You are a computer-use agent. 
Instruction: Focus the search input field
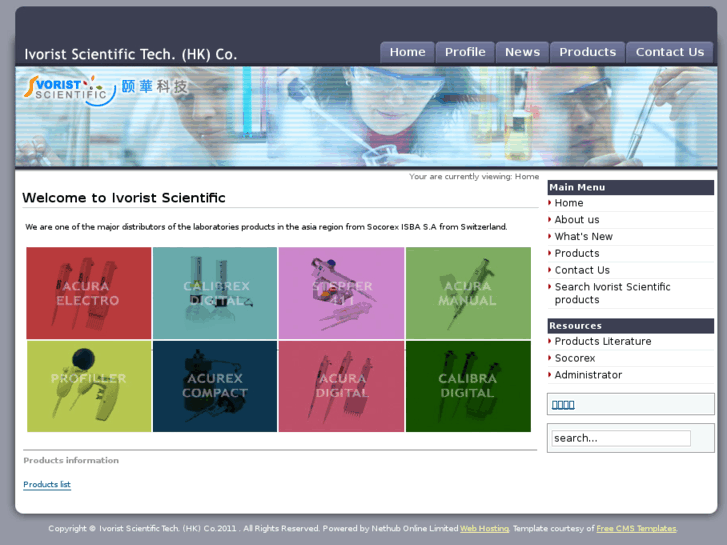tap(620, 438)
